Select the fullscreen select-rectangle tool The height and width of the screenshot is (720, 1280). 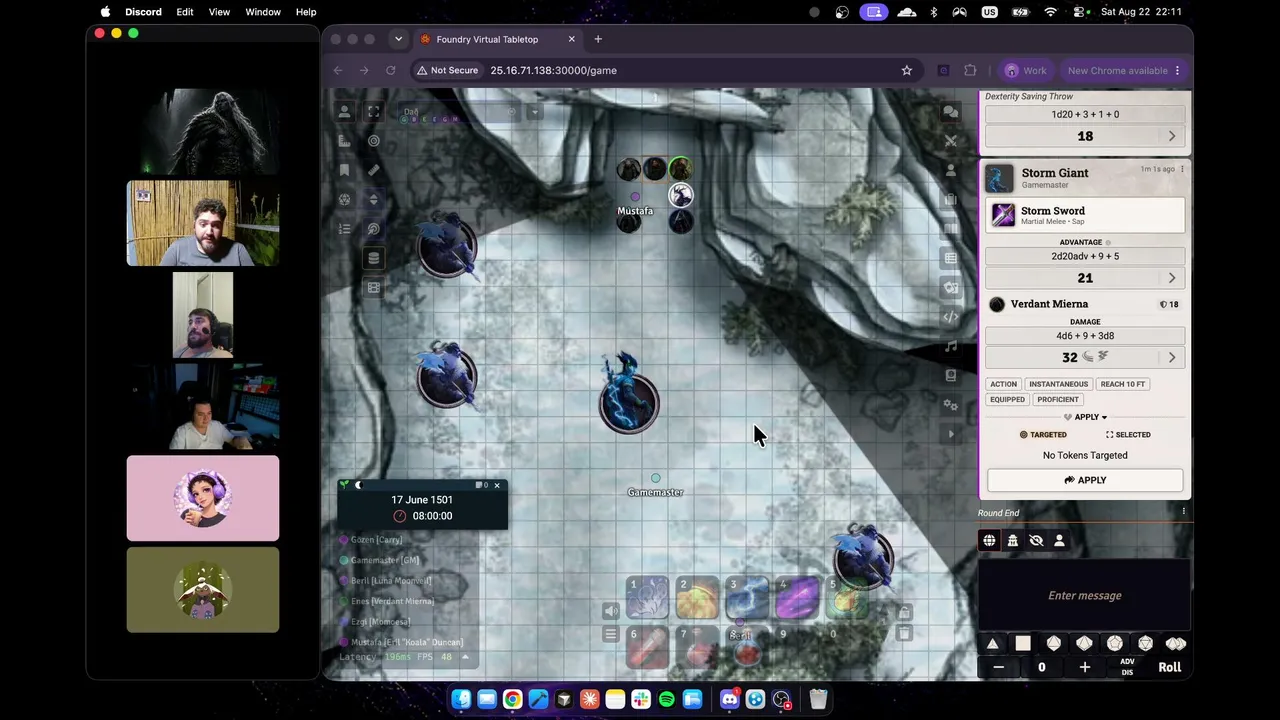(374, 112)
